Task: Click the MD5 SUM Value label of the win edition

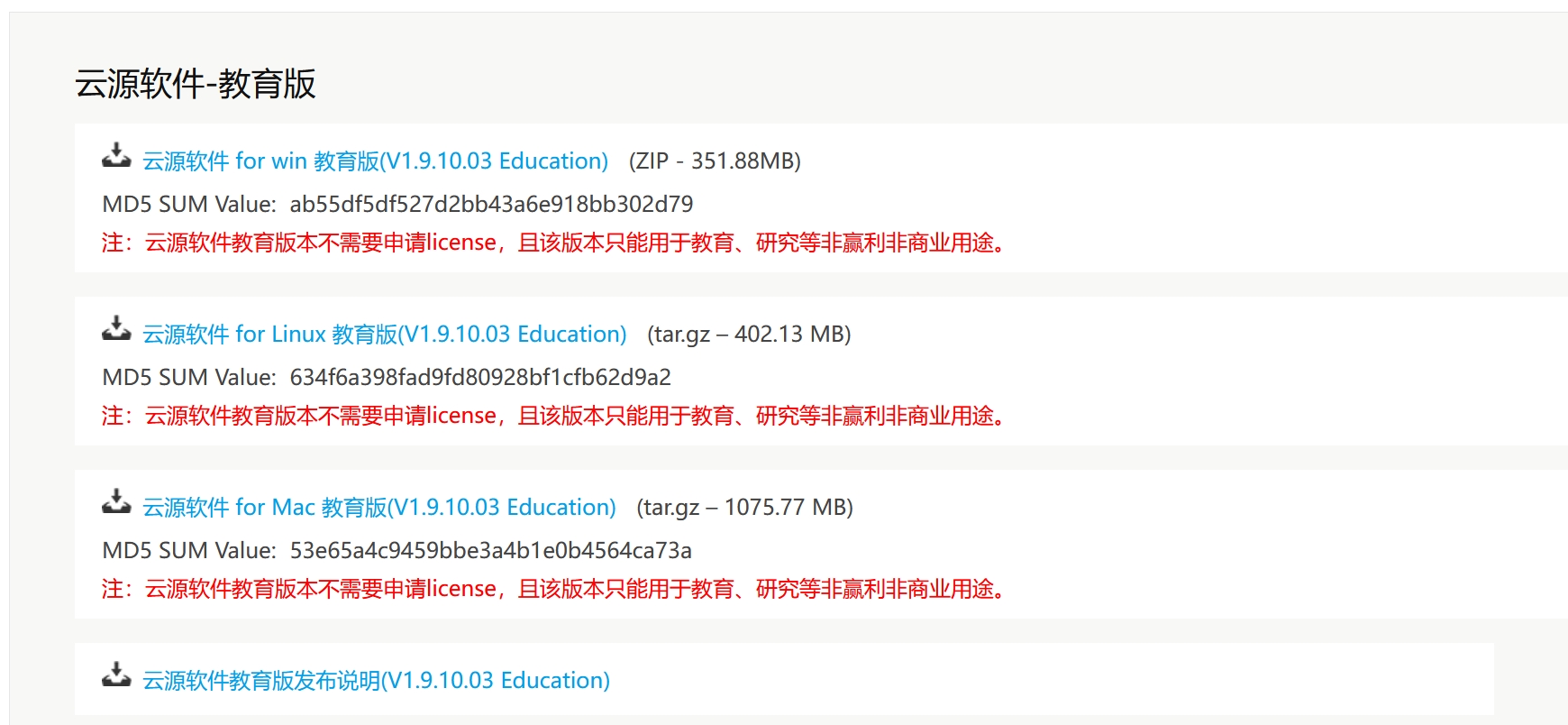Action: pyautogui.click(x=189, y=204)
